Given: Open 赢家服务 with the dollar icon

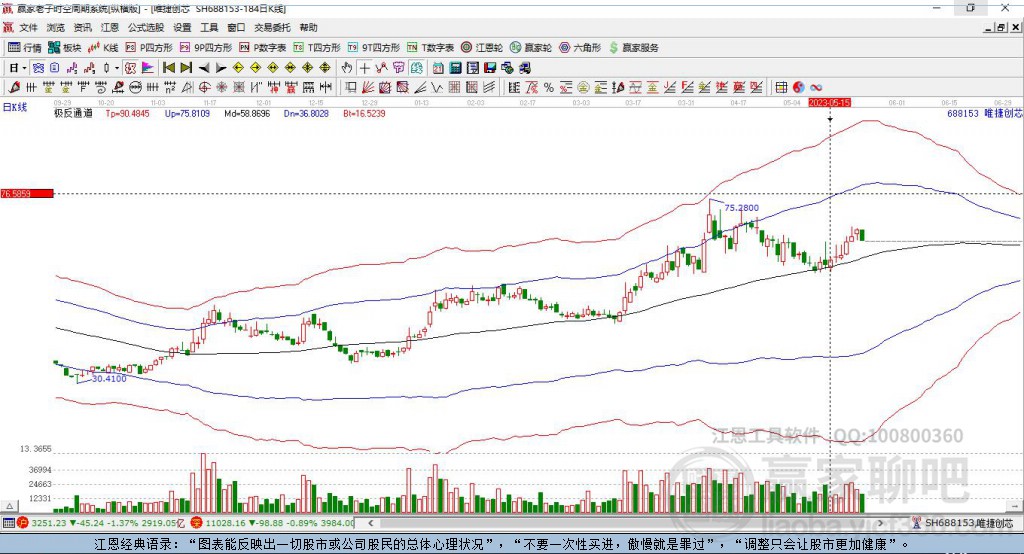Looking at the screenshot, I should click(x=633, y=48).
